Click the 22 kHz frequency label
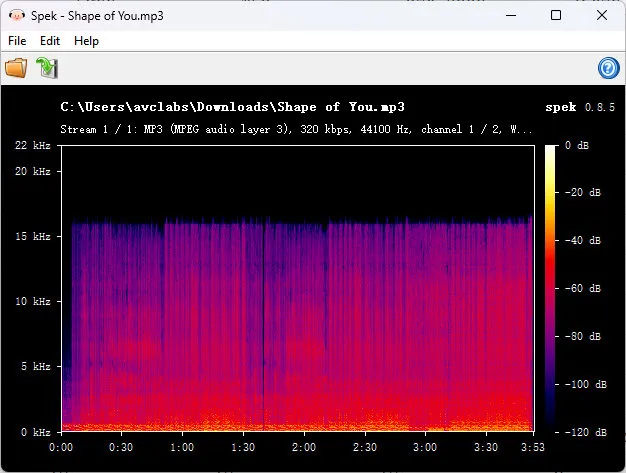The width and height of the screenshot is (626, 473). click(33, 145)
